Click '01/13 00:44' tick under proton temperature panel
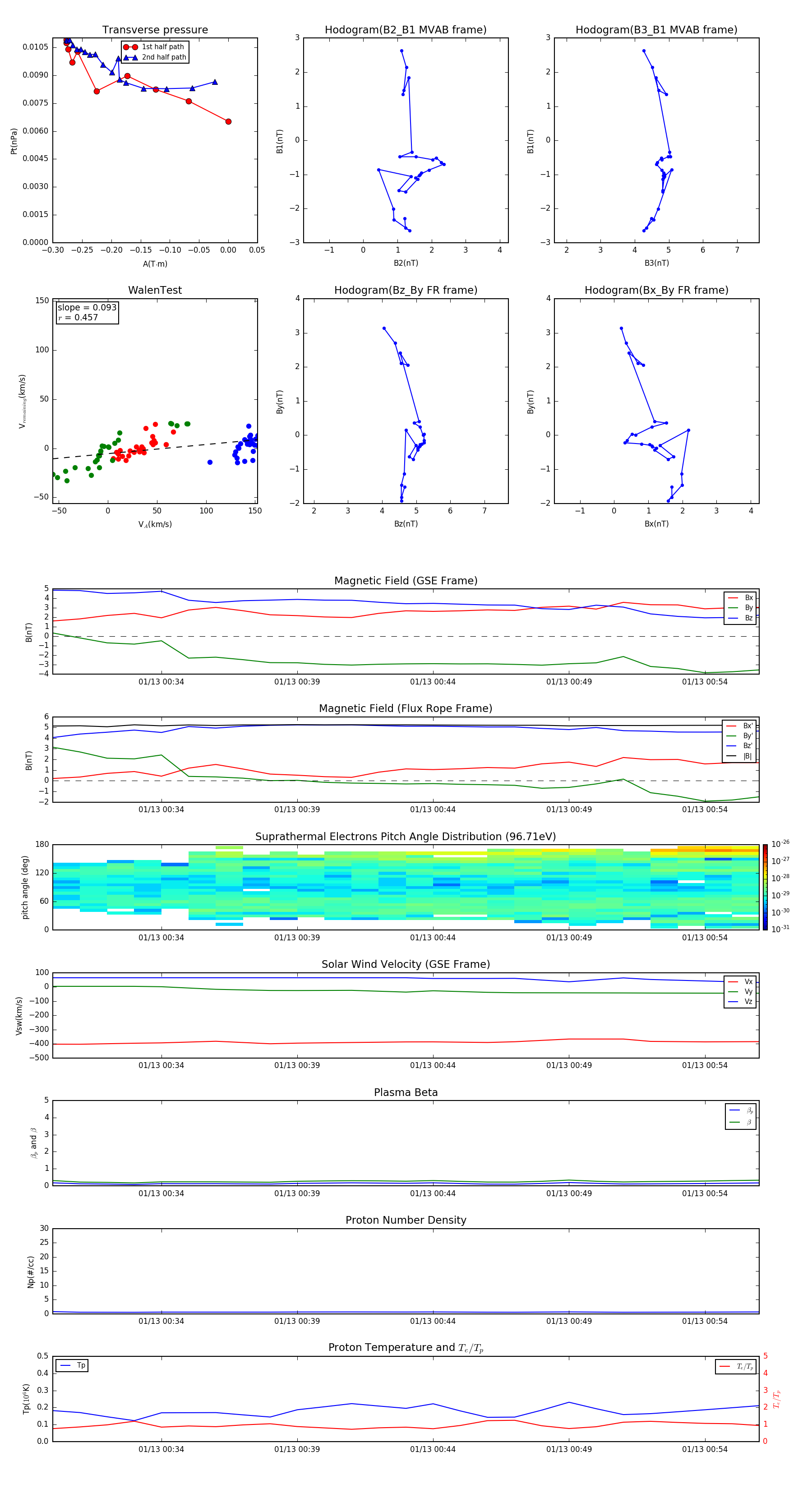Viewport: 812px width, 1489px height. [x=433, y=1449]
